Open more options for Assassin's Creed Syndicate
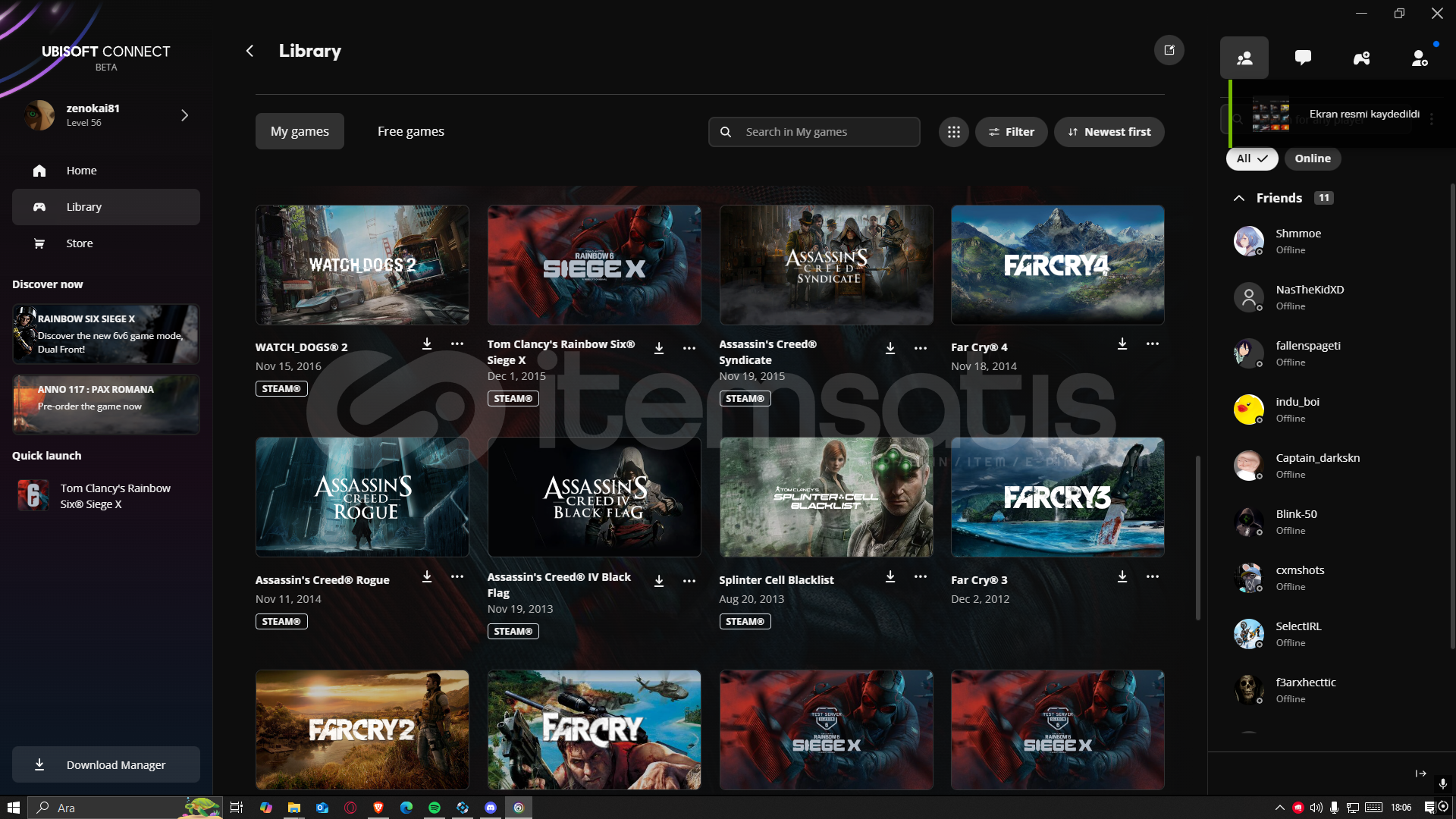Viewport: 1456px width, 819px height. tap(921, 348)
